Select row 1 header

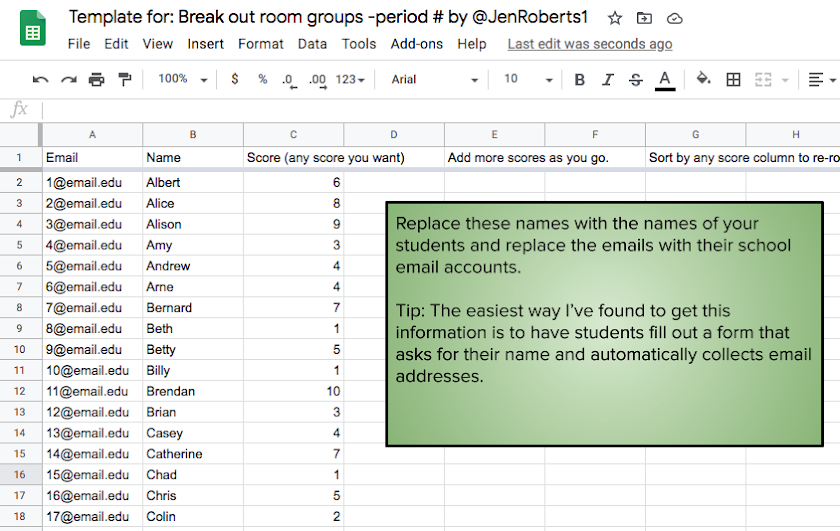pos(19,158)
